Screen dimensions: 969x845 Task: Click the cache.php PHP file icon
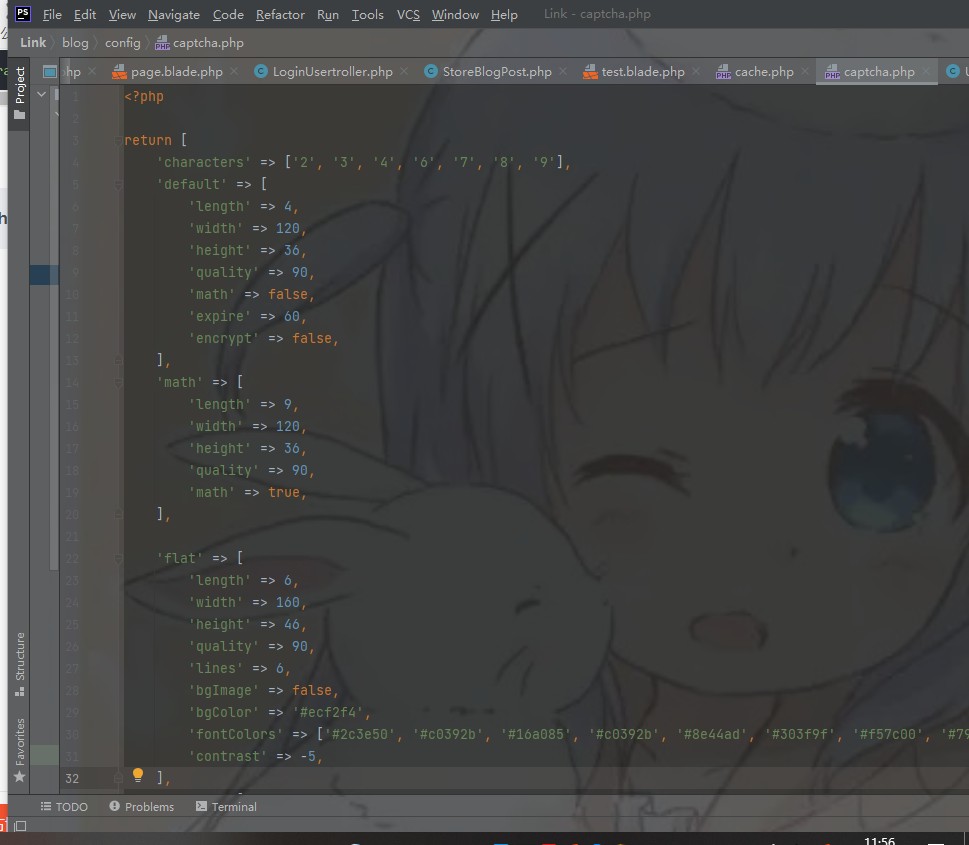point(723,73)
